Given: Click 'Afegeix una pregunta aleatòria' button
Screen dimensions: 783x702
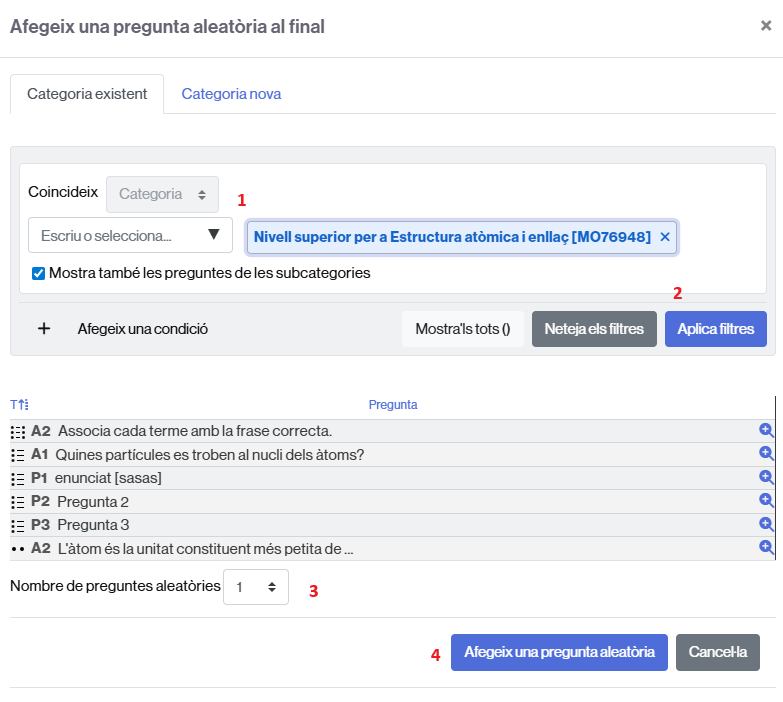Looking at the screenshot, I should [x=559, y=652].
